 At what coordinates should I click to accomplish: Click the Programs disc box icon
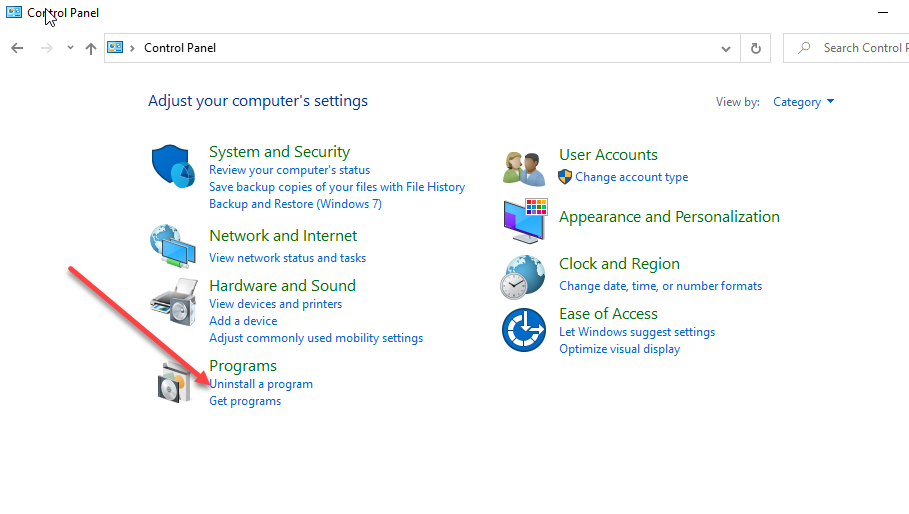[x=174, y=382]
